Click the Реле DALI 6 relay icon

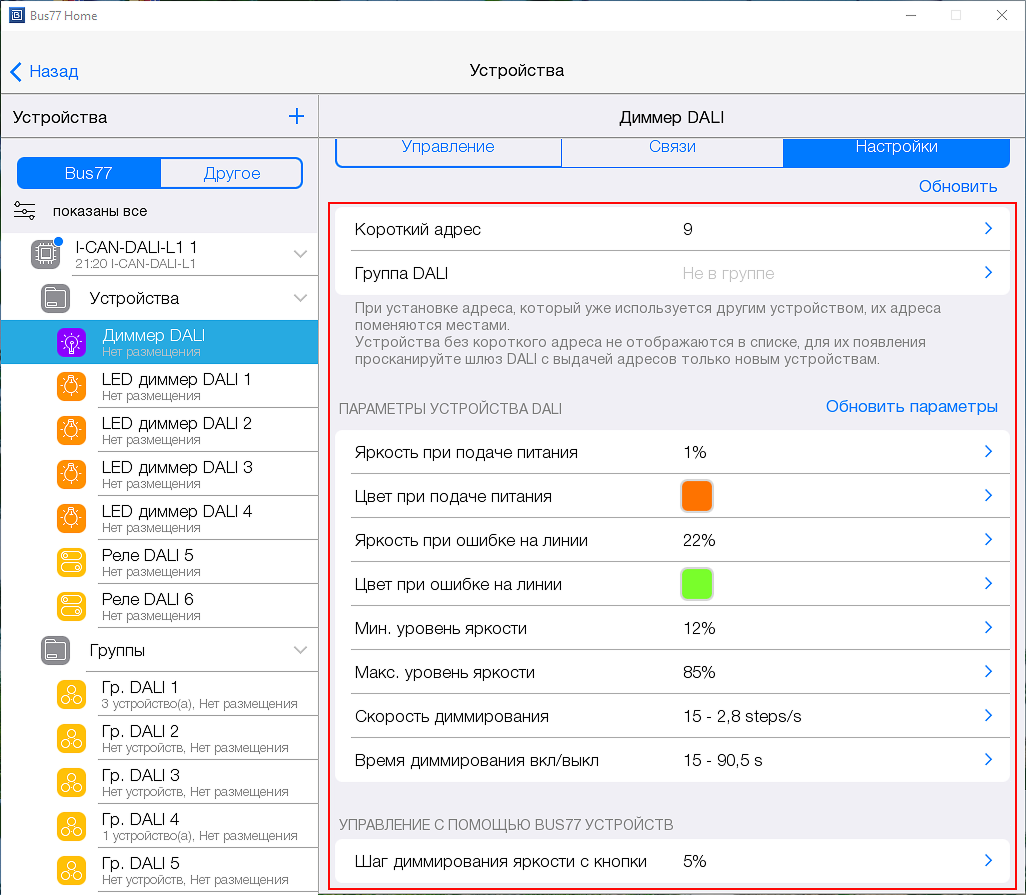(71, 606)
